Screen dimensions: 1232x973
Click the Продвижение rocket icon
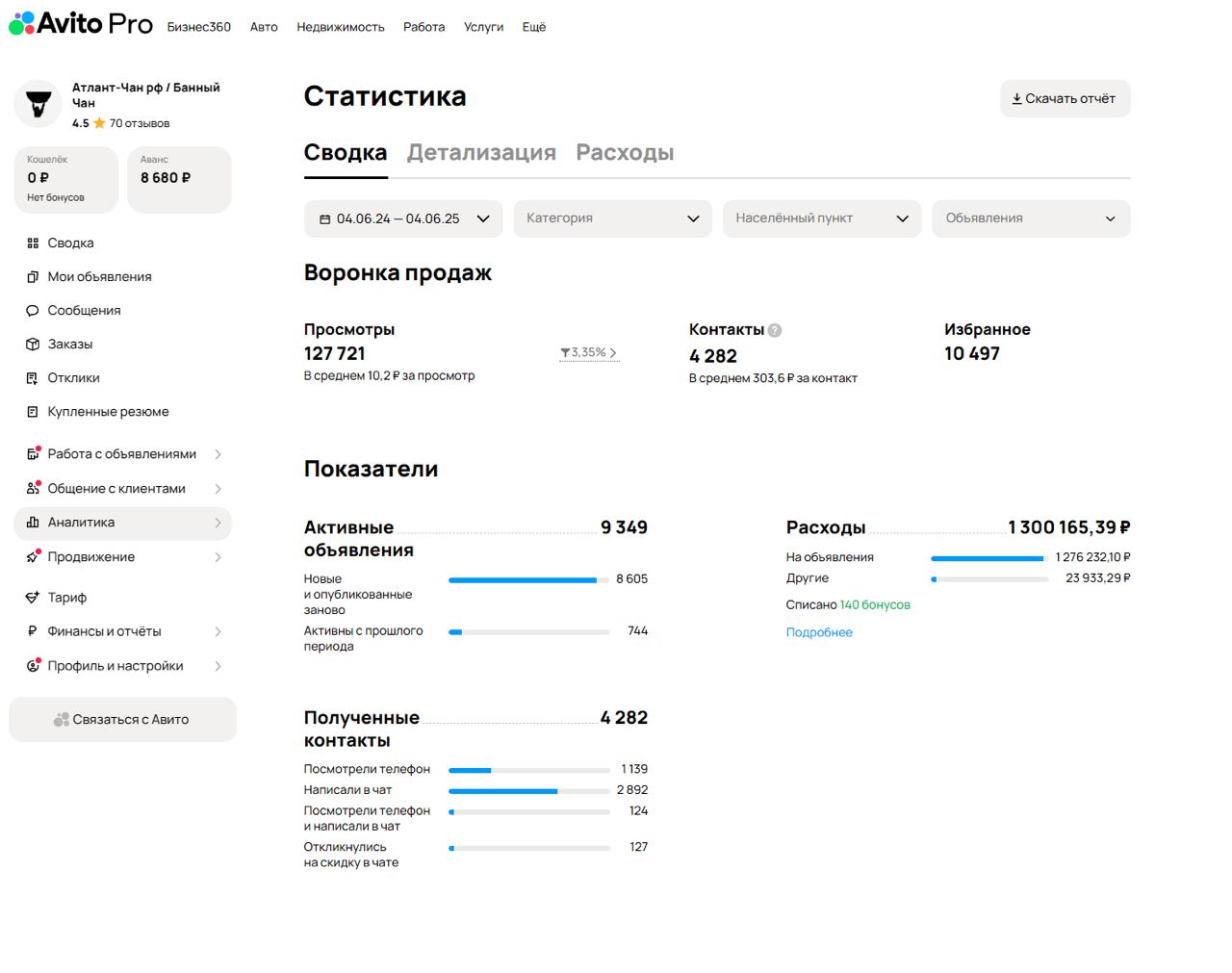pos(33,557)
